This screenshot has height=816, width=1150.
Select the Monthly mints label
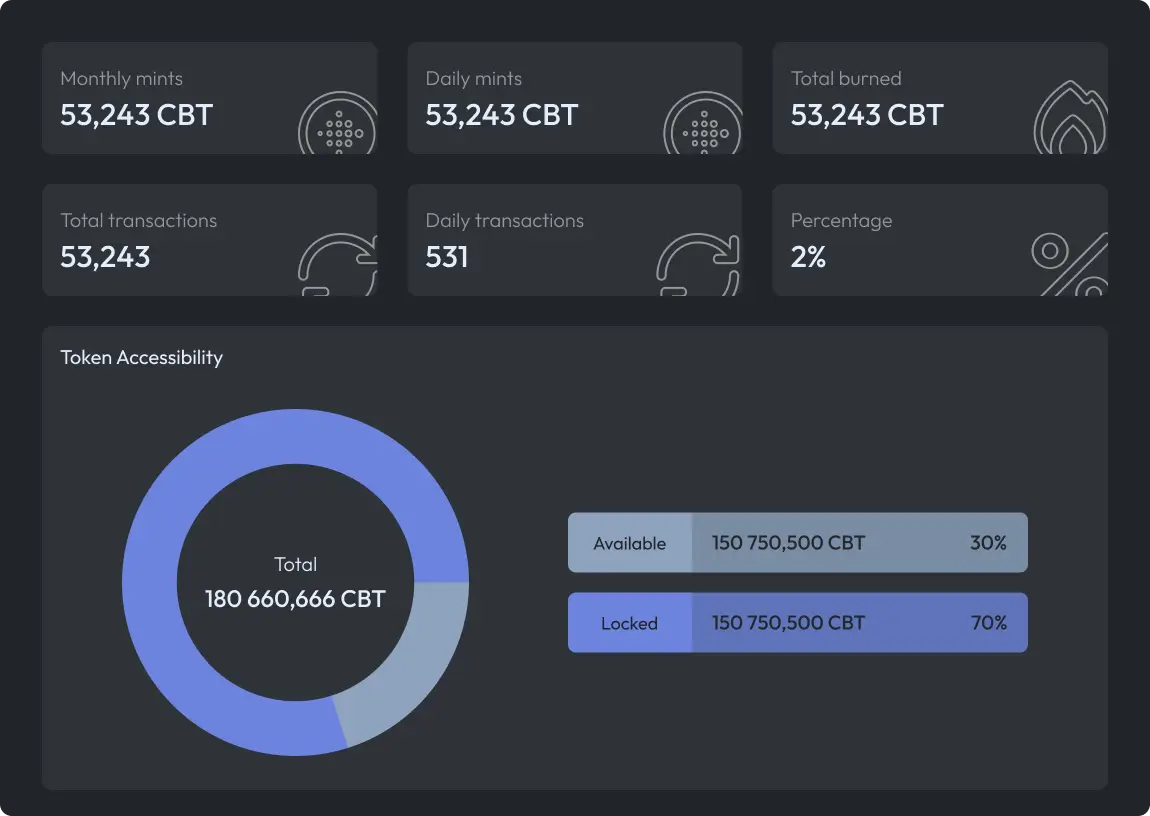coord(122,78)
